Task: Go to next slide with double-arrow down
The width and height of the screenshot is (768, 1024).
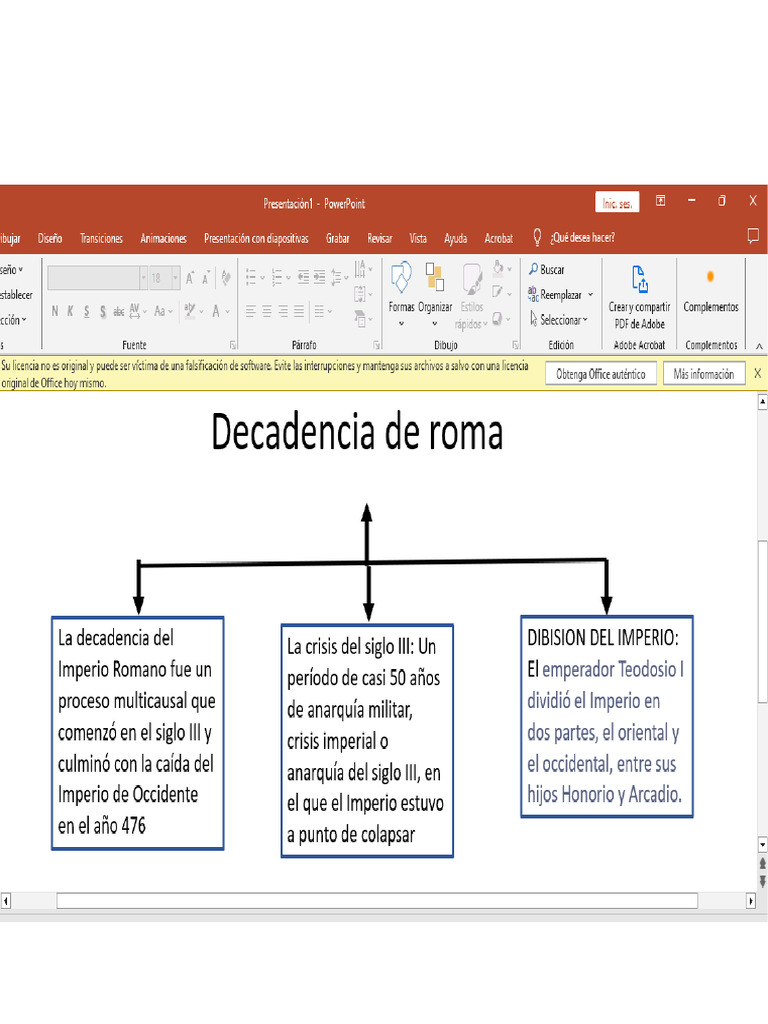Action: pyautogui.click(x=762, y=881)
